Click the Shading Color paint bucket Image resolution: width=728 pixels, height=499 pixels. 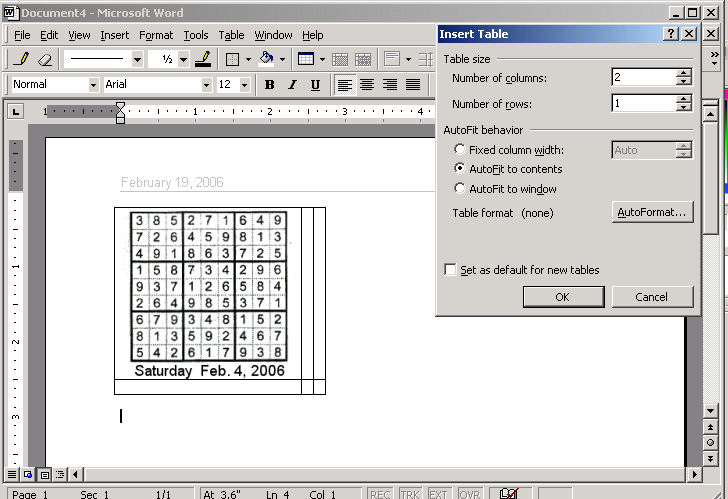[266, 59]
